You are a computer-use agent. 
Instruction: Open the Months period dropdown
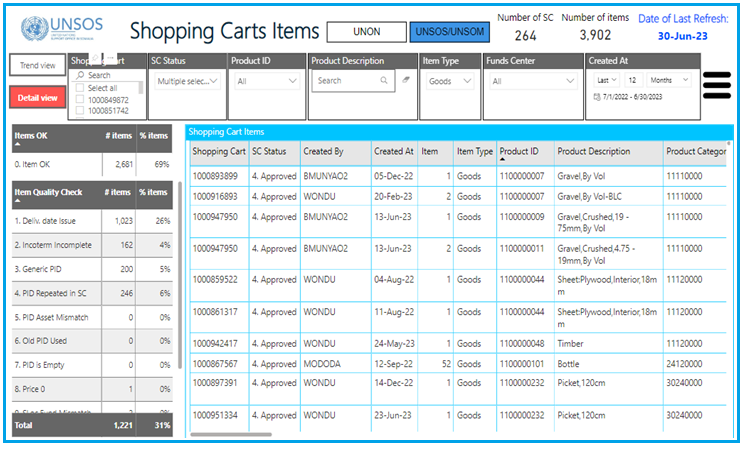click(x=669, y=80)
